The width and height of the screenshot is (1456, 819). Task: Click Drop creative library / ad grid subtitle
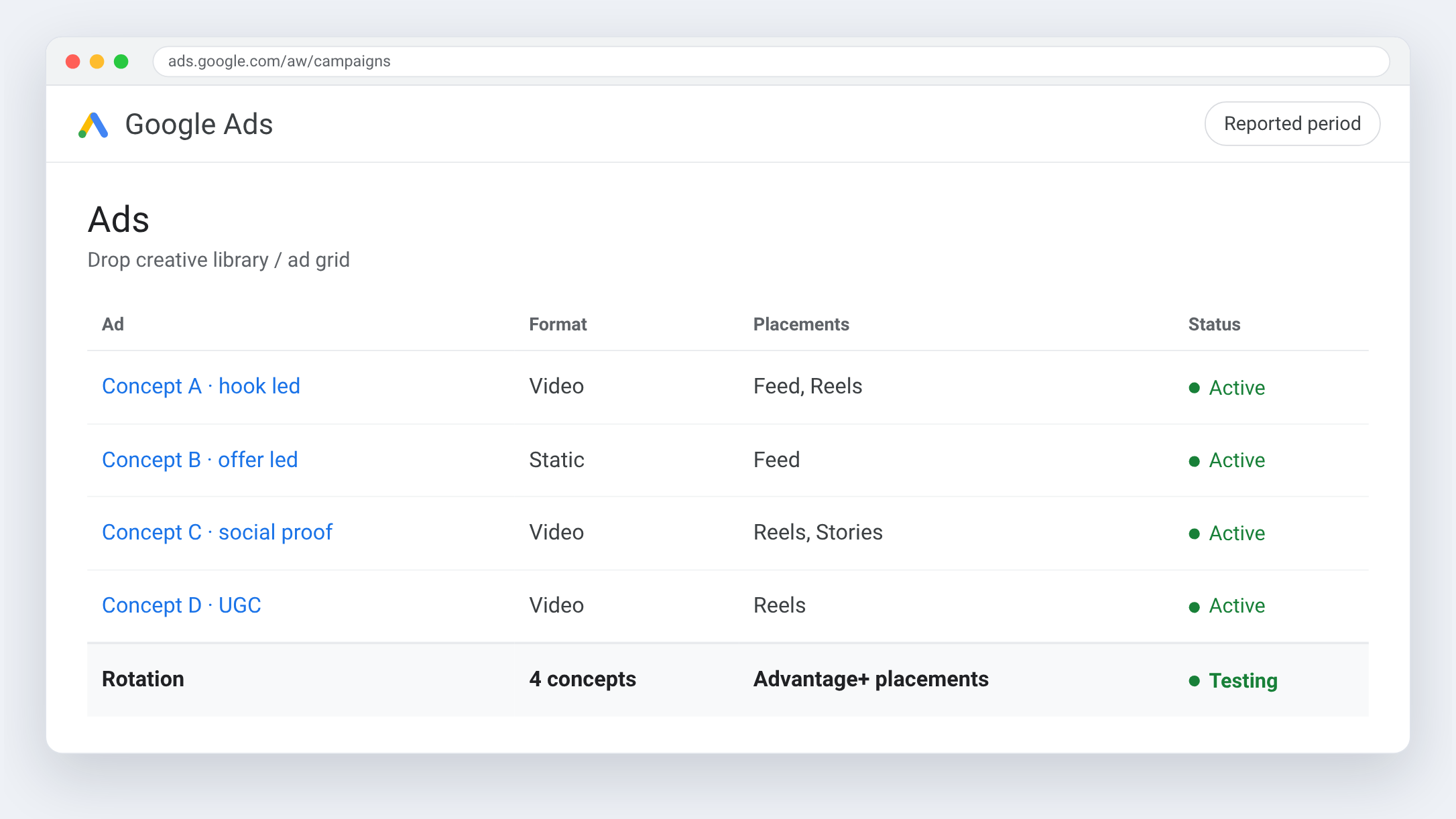(x=219, y=260)
